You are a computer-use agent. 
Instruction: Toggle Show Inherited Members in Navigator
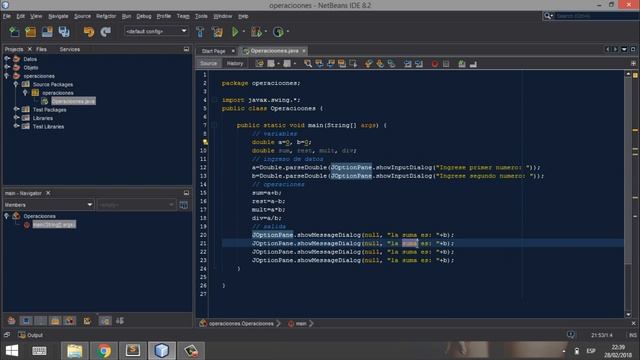11,321
